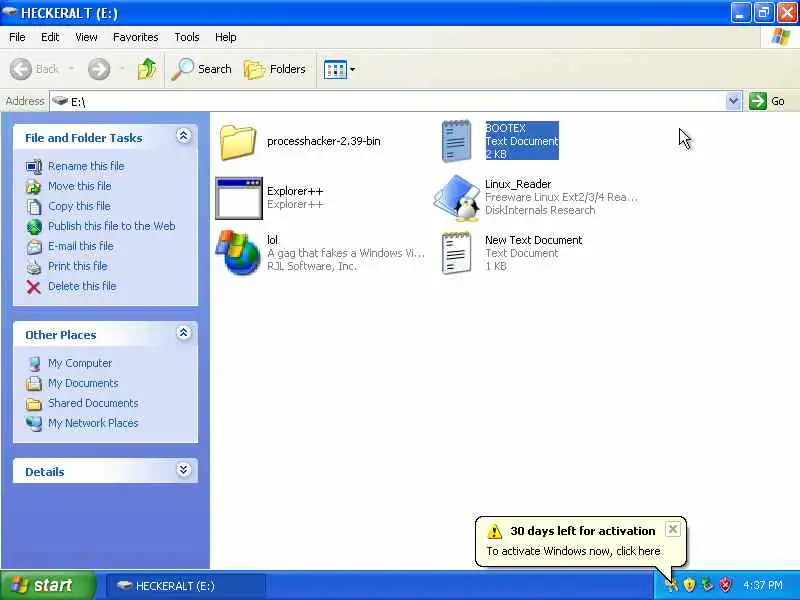Image resolution: width=800 pixels, height=600 pixels.
Task: Click the E-mail this file envelope icon
Action: 34,247
